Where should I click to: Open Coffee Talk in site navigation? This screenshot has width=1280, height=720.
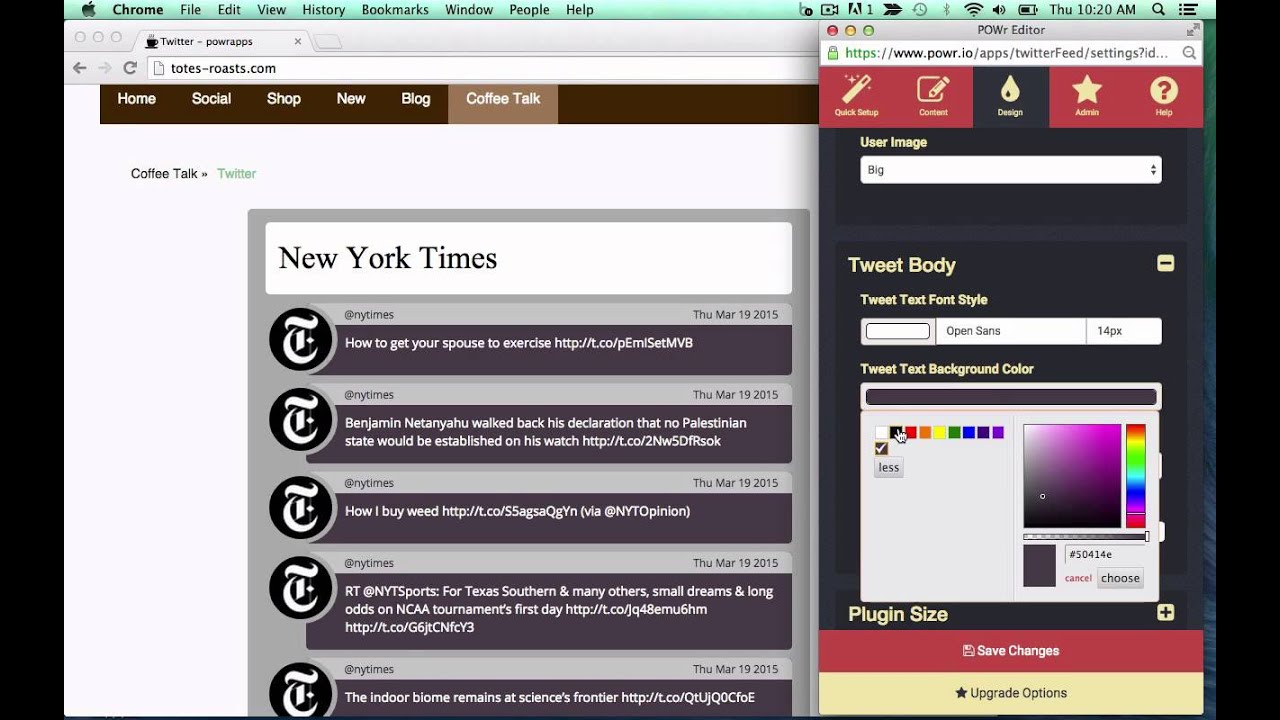[503, 103]
